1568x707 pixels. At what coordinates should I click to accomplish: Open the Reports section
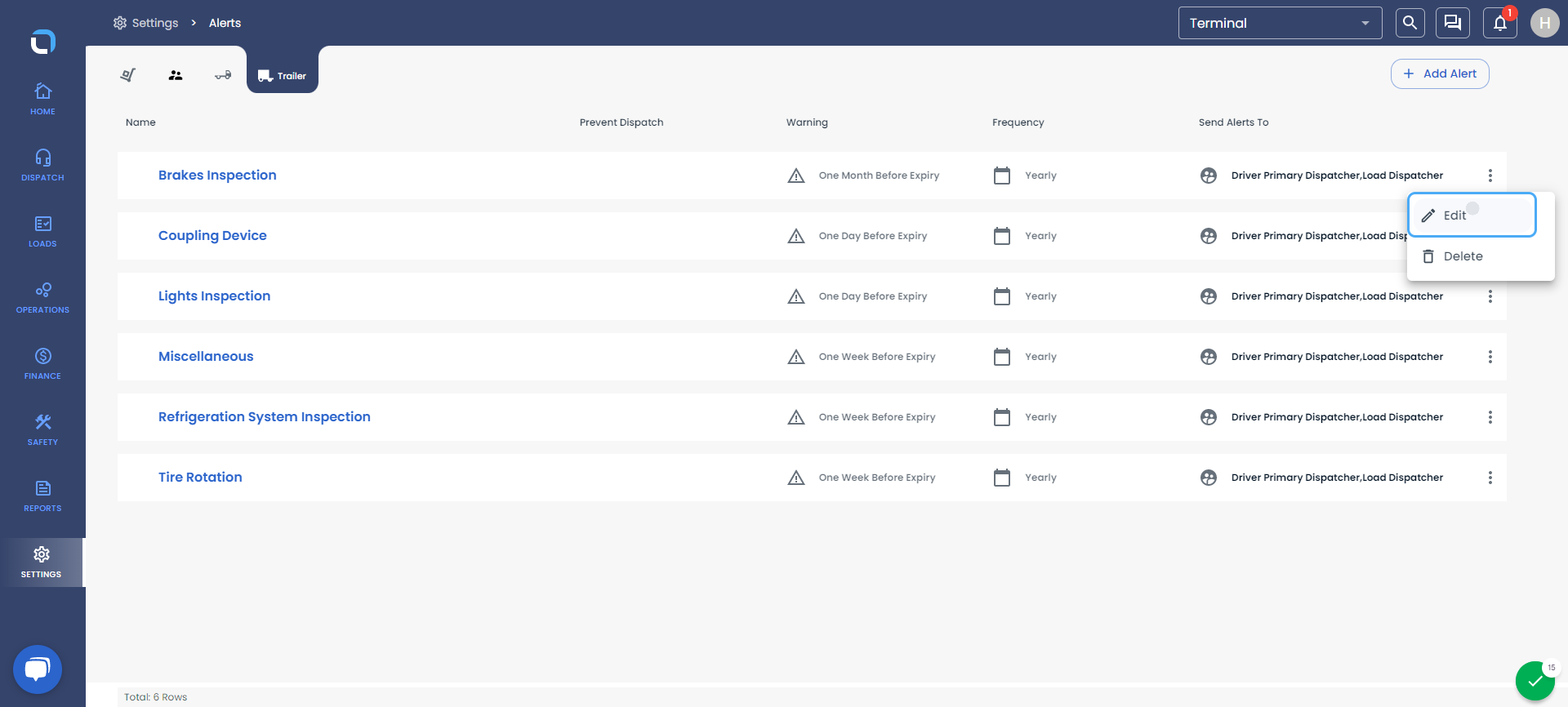(42, 496)
